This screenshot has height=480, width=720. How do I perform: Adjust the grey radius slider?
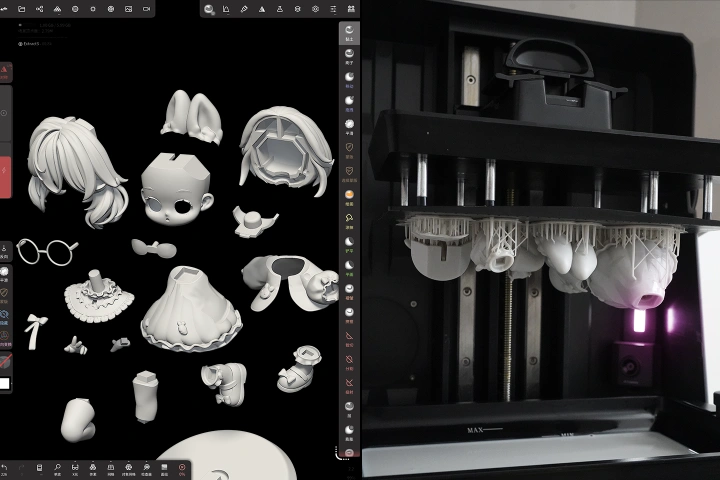click(x=5, y=113)
